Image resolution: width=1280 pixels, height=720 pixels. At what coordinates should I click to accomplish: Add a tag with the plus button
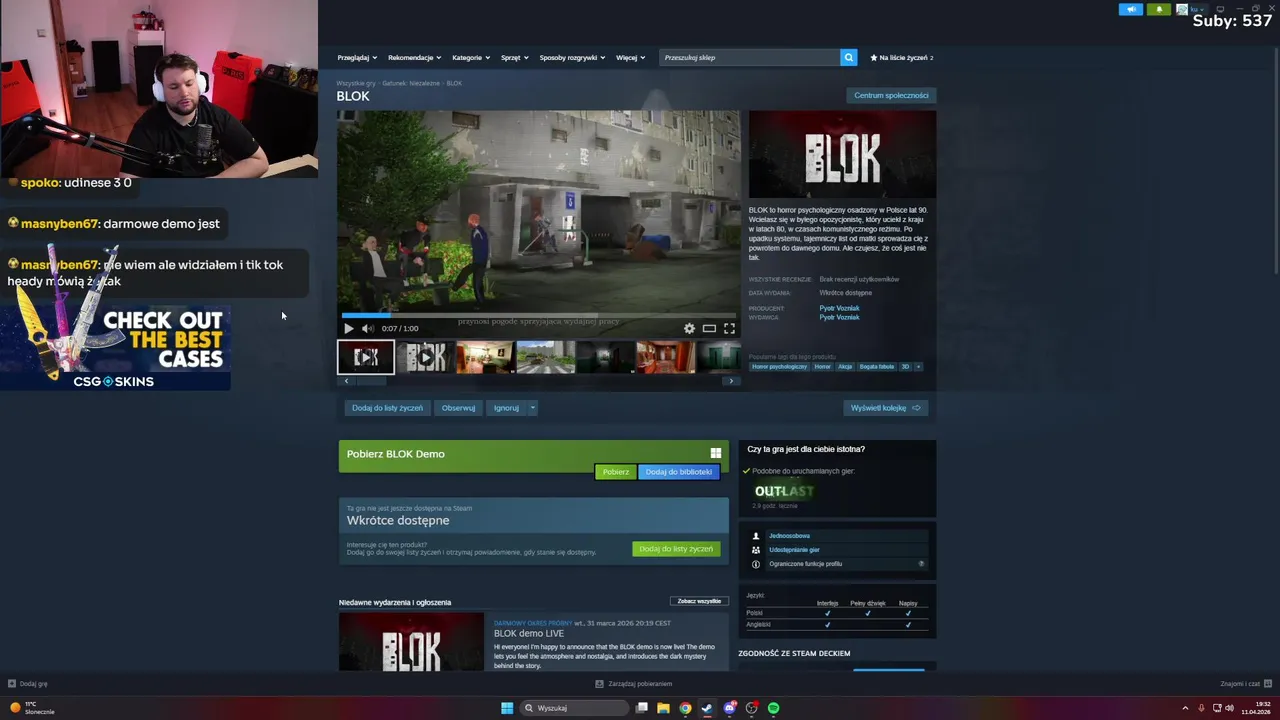918,367
